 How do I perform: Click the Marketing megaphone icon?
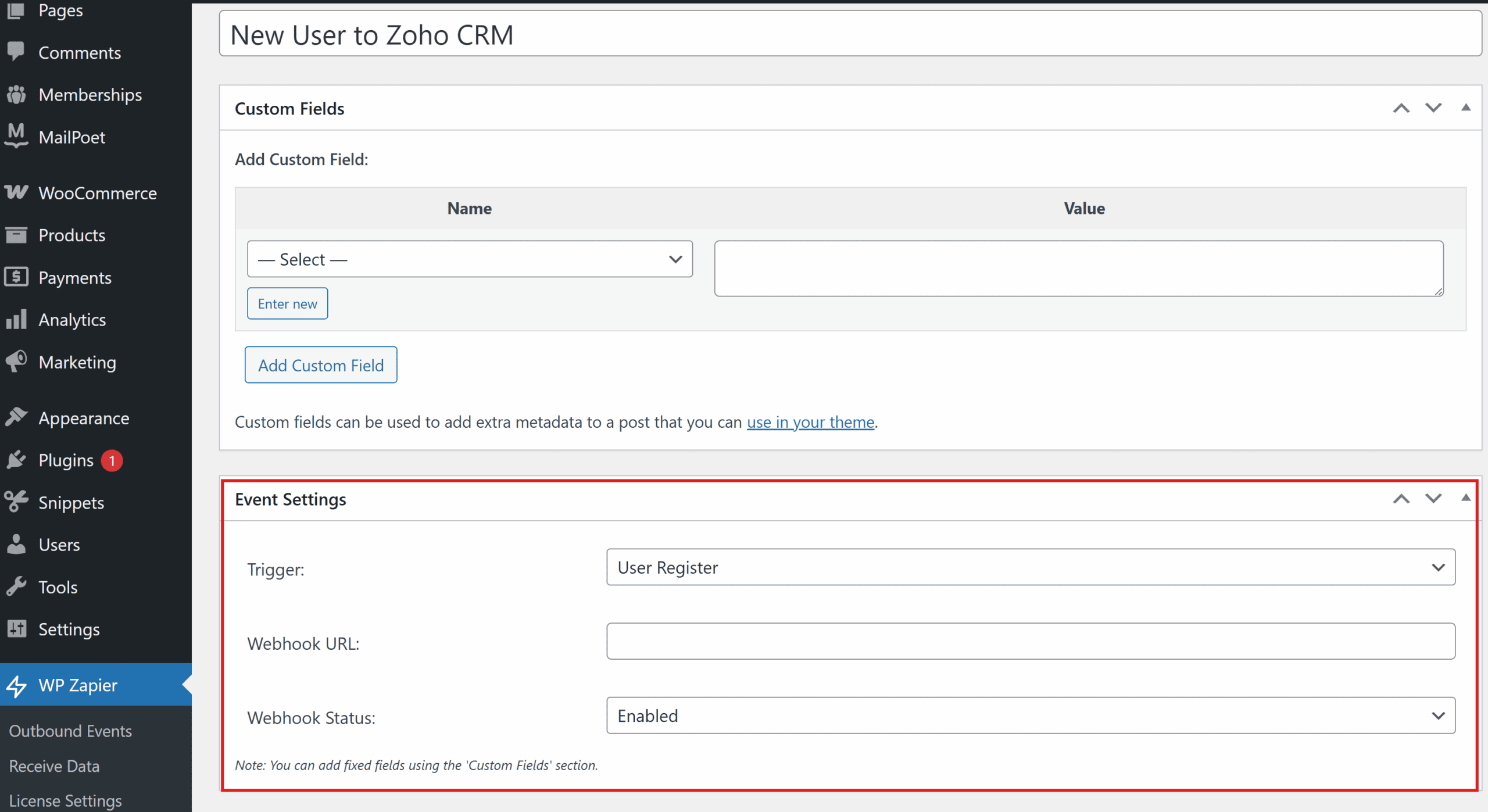16,362
